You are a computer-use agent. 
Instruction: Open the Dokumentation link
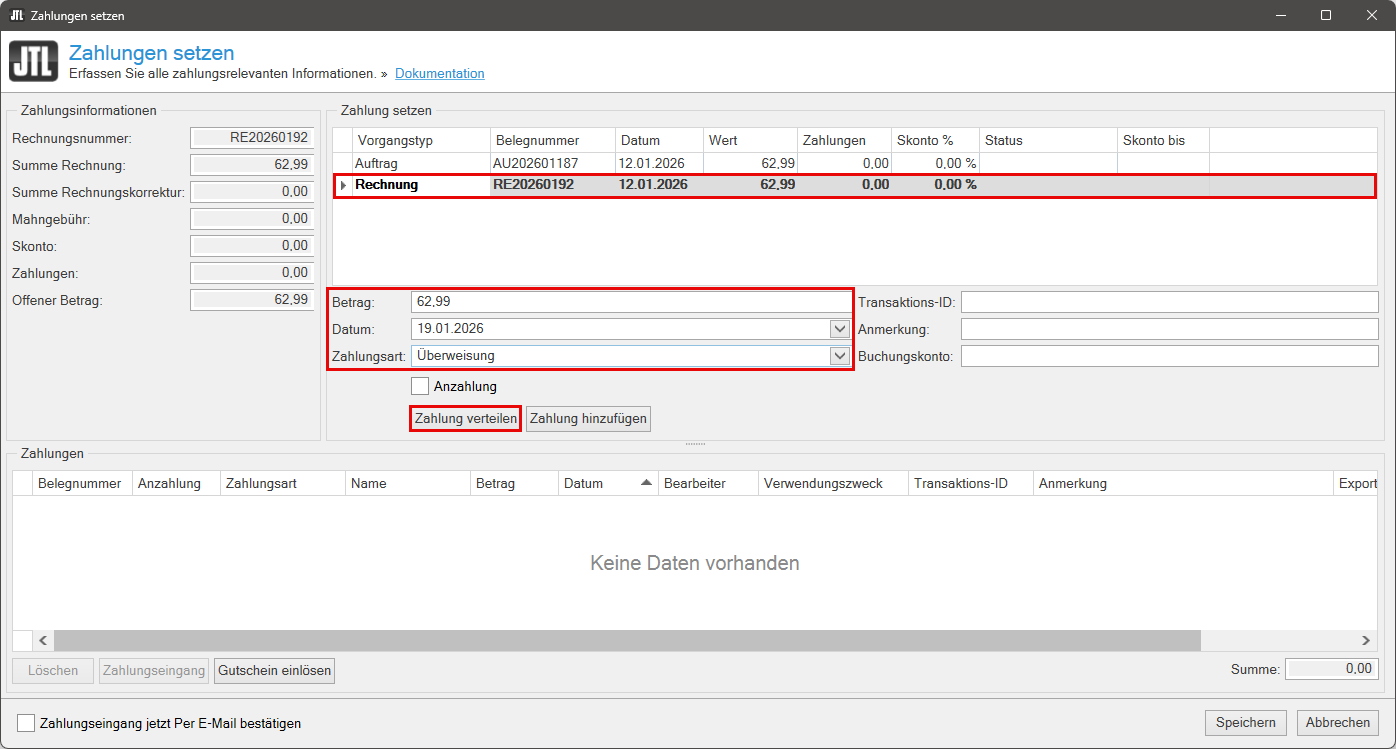(x=439, y=74)
